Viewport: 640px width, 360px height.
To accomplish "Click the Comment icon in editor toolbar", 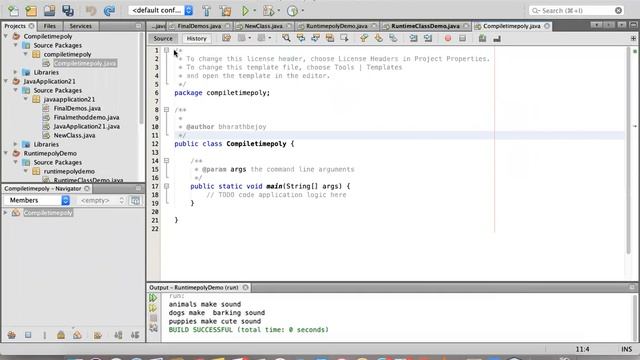I will click(x=482, y=38).
